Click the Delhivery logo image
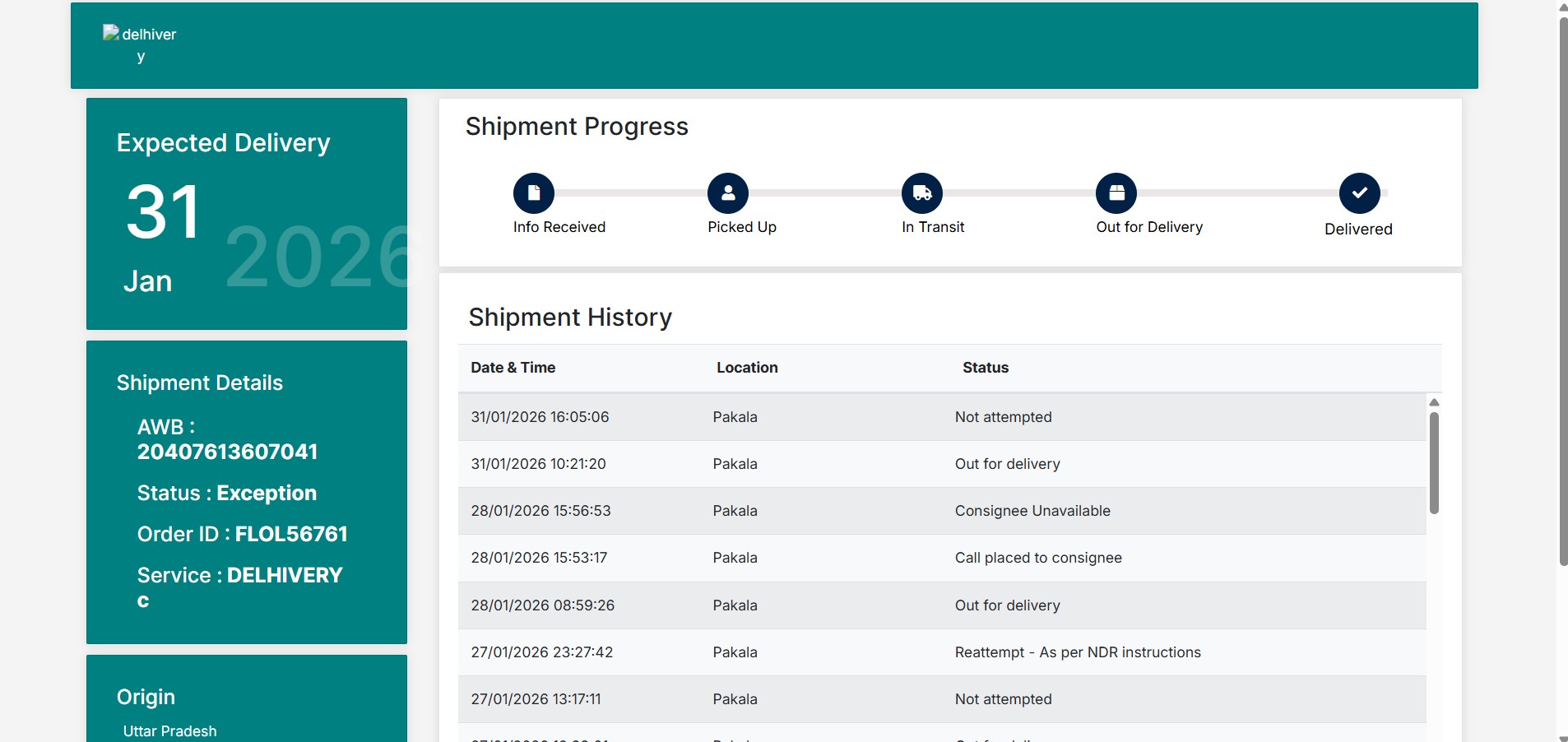This screenshot has width=1568, height=742. pos(140,44)
